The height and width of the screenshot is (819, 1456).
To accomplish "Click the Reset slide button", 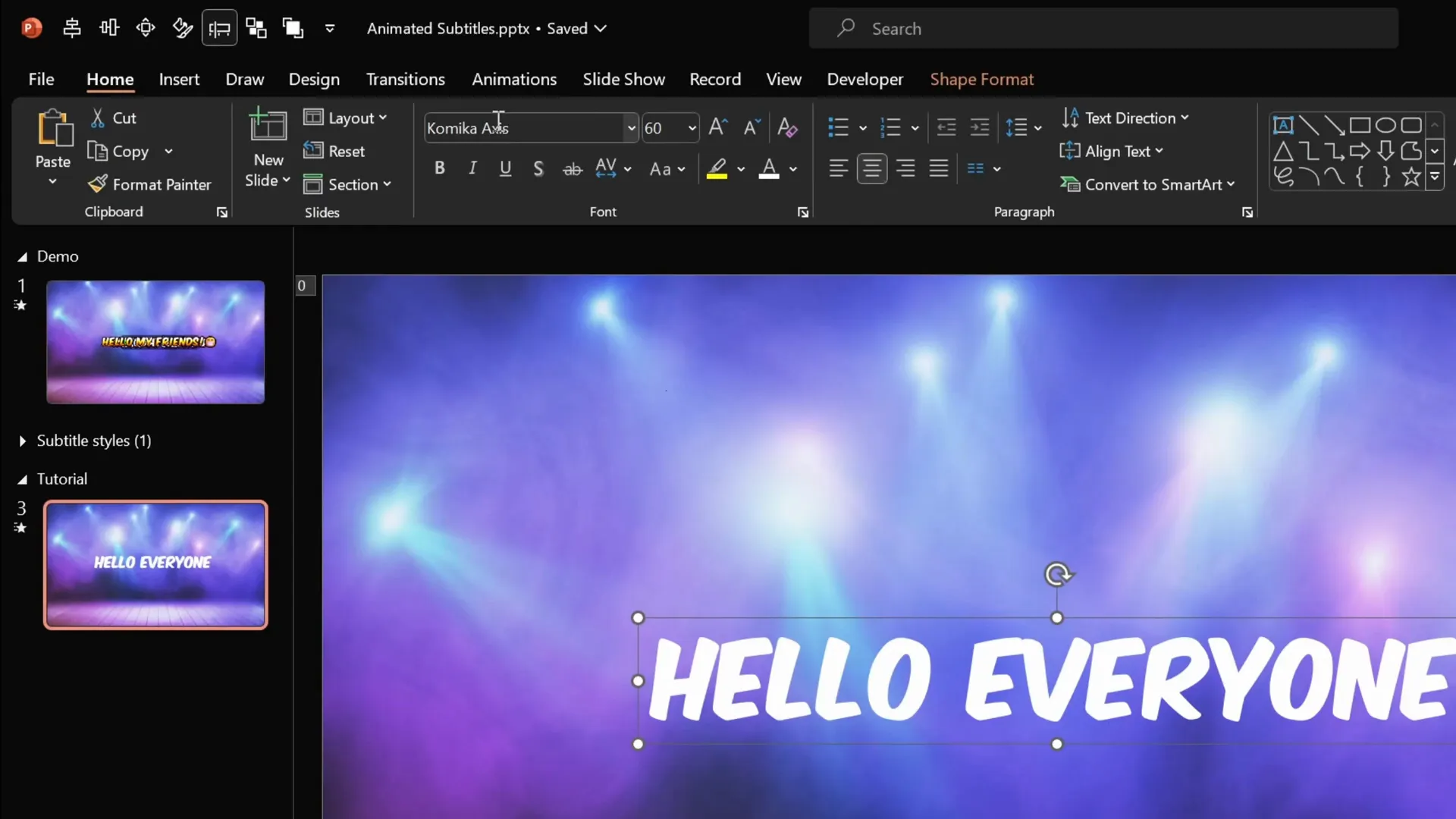I will pyautogui.click(x=334, y=151).
